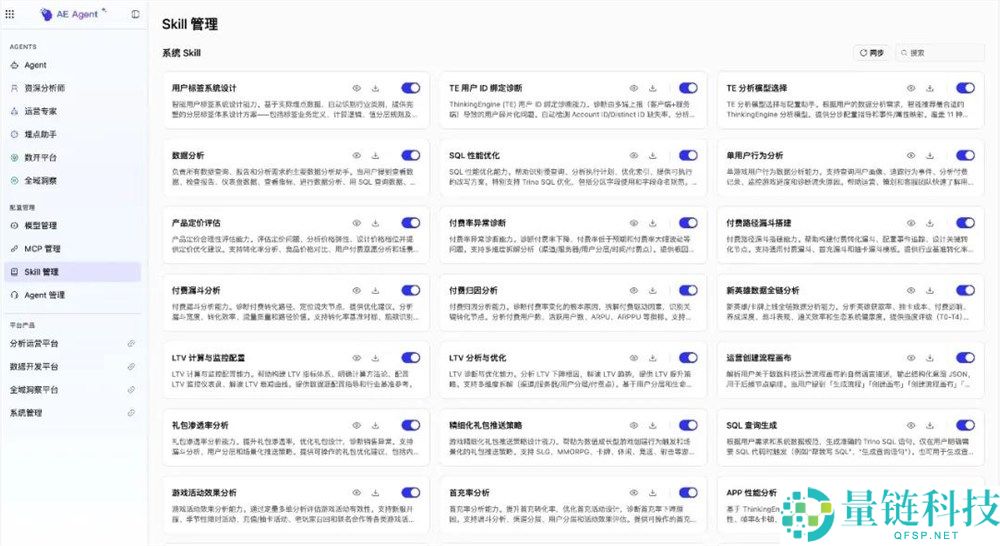Download the 用户标签系统设计 skill

376,88
